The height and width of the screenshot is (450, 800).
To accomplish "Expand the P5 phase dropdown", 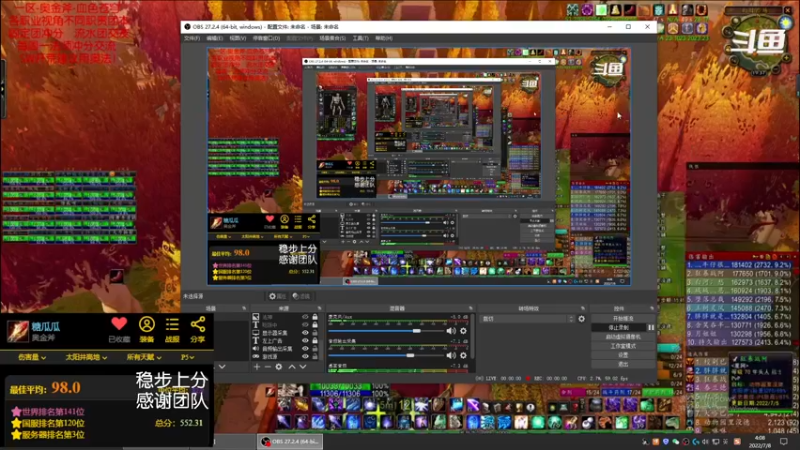I will 187,357.
